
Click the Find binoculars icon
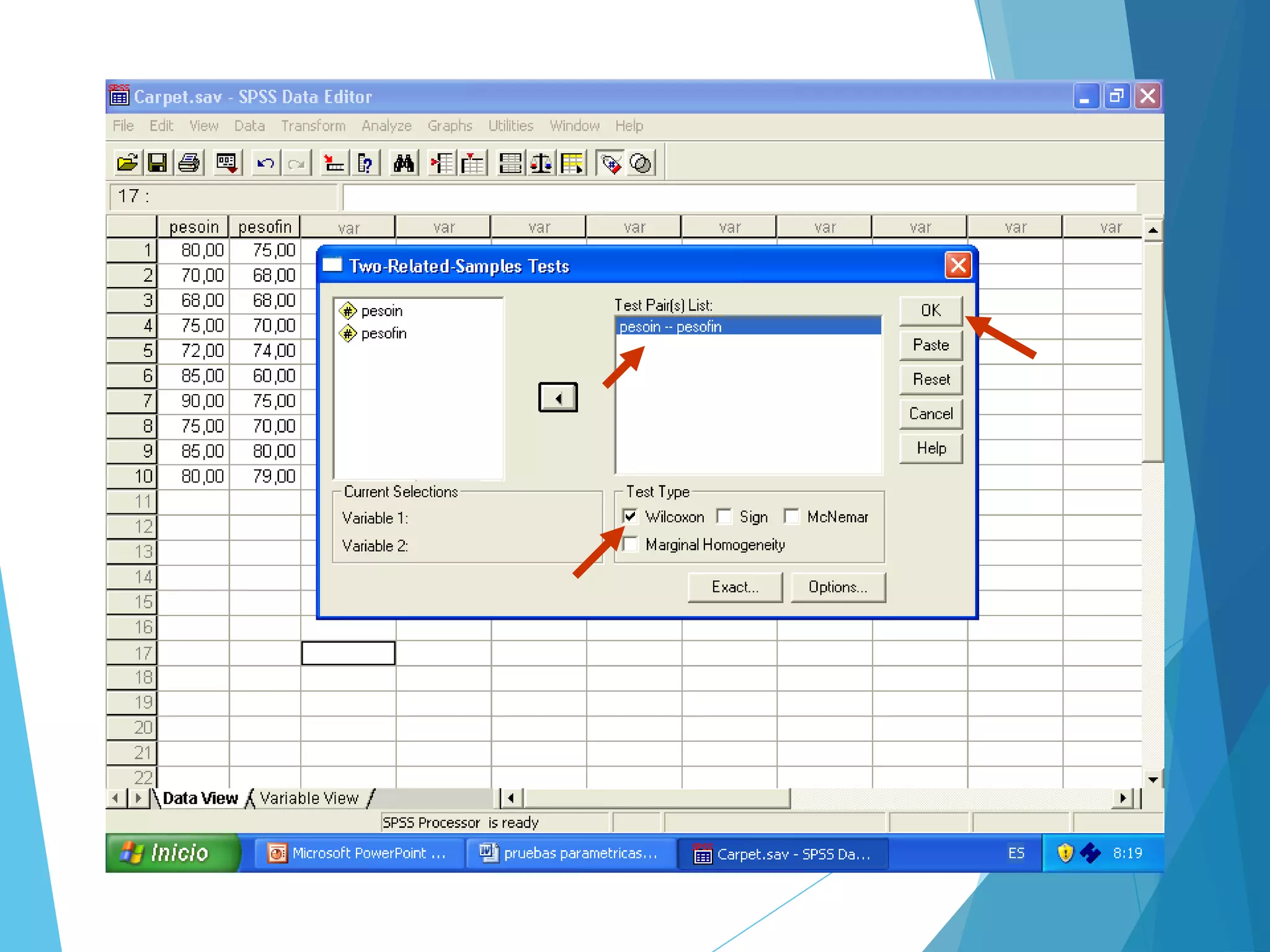click(404, 164)
